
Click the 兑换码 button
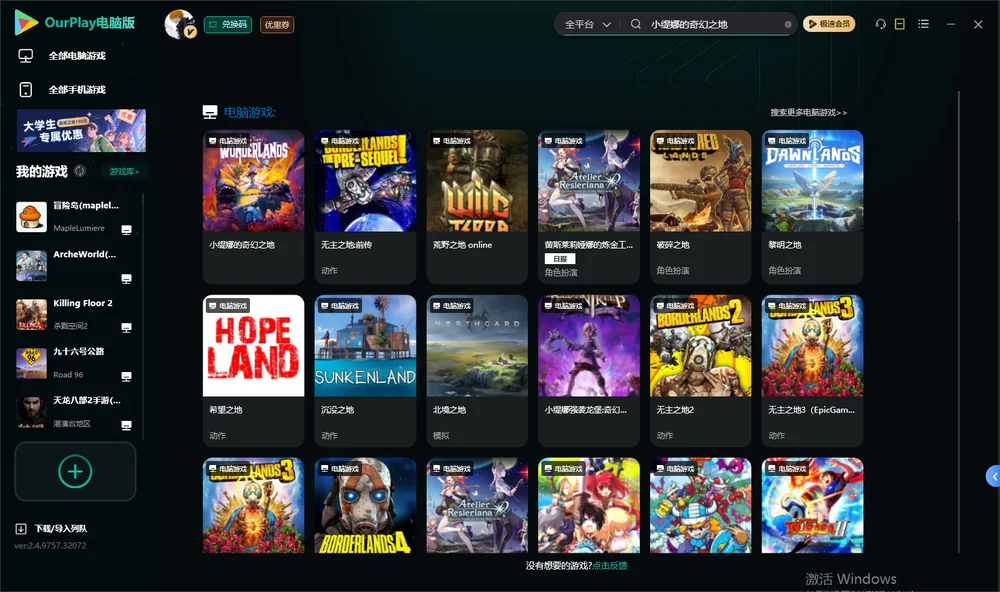(228, 25)
